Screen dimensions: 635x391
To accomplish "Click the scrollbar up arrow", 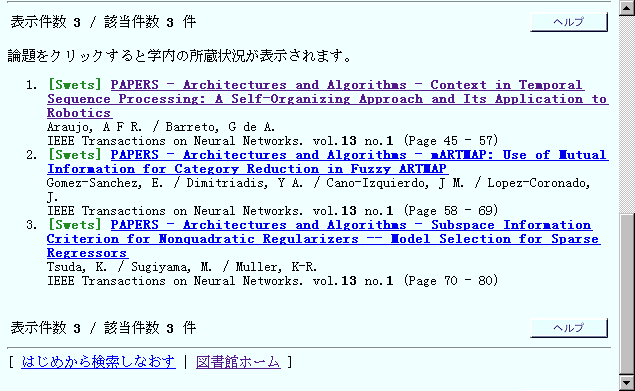I will click(627, 8).
